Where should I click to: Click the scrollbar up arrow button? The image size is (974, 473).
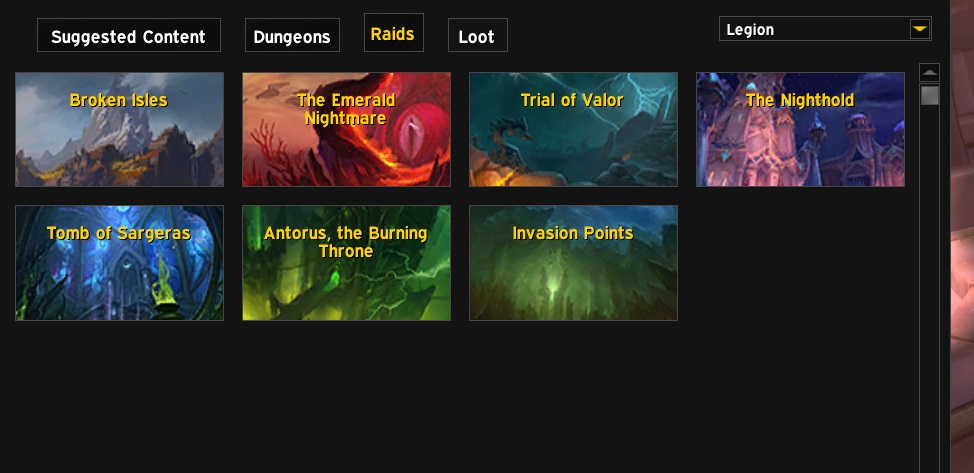(x=929, y=73)
